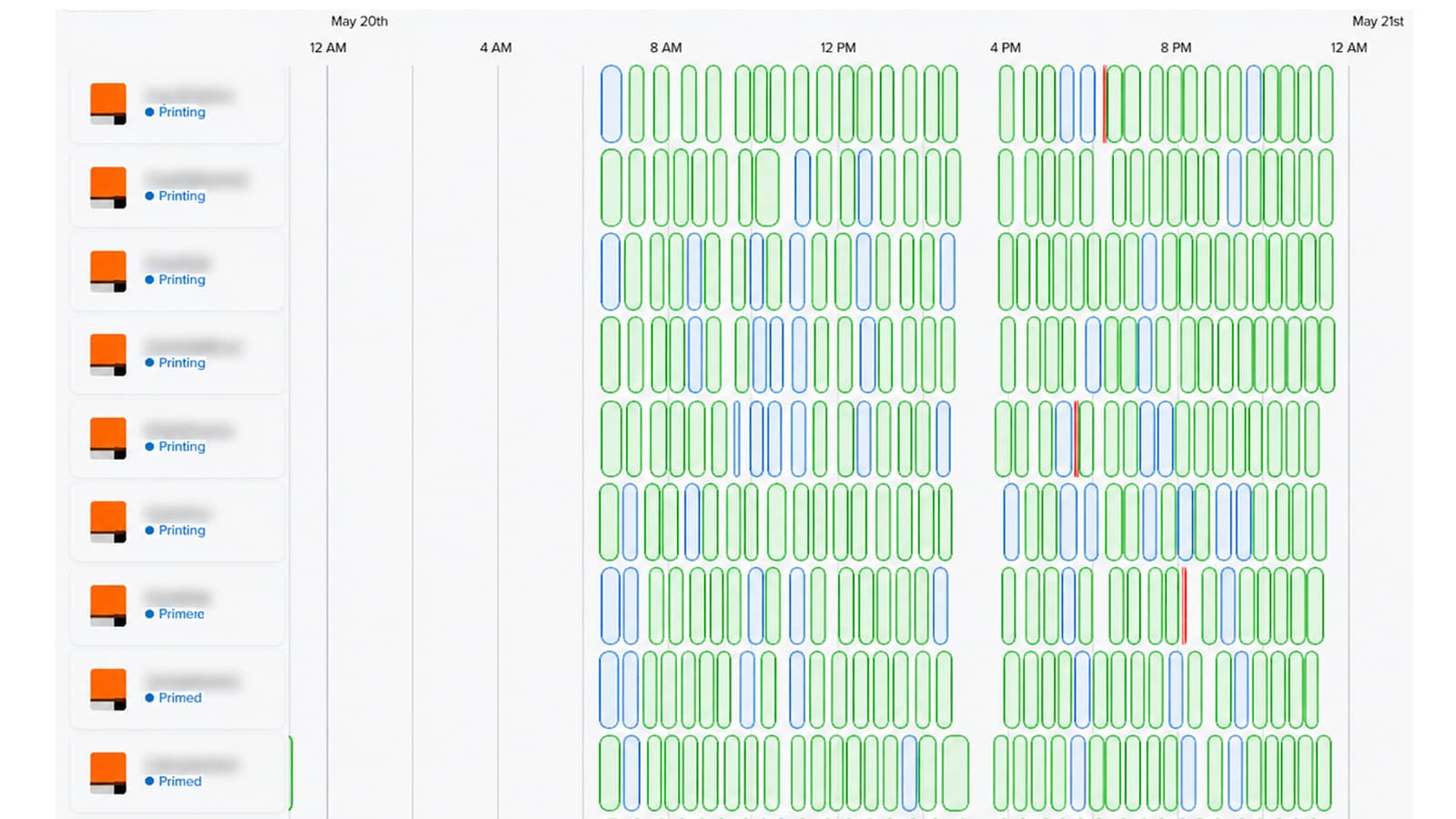Click the 8 AM time label
The image size is (1456, 819).
[x=666, y=47]
